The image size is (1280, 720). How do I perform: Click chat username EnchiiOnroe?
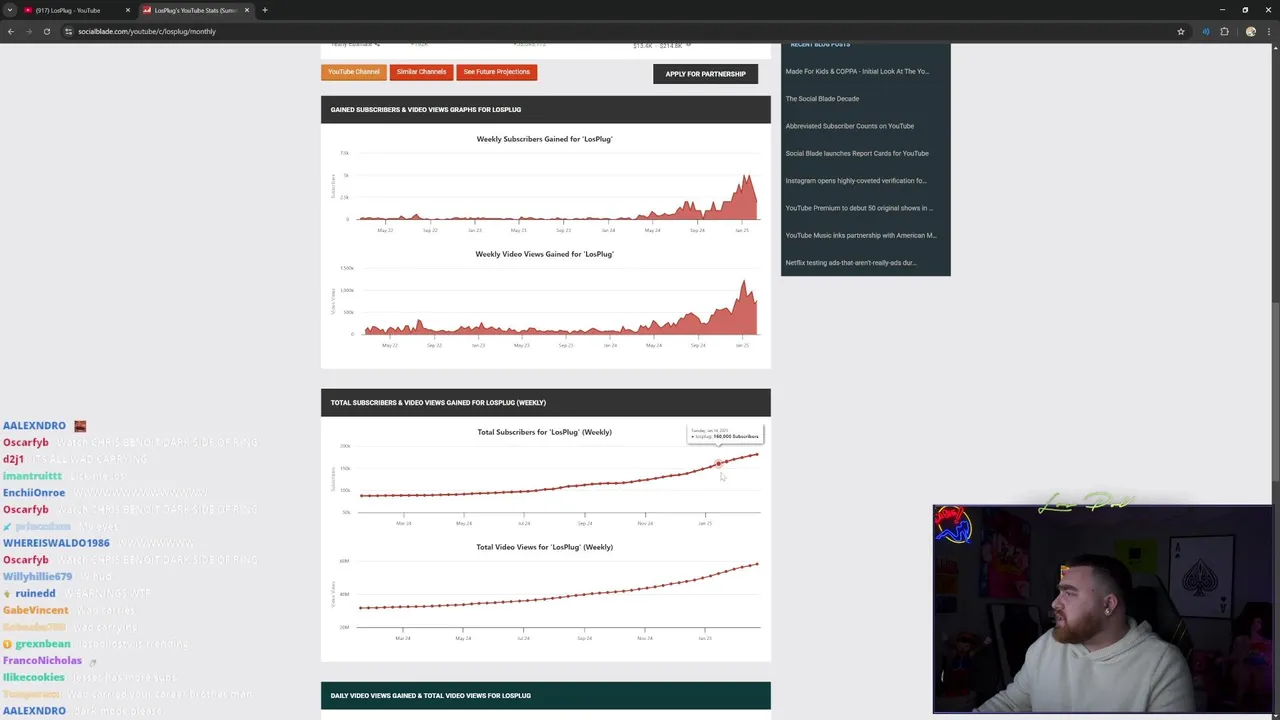(34, 493)
